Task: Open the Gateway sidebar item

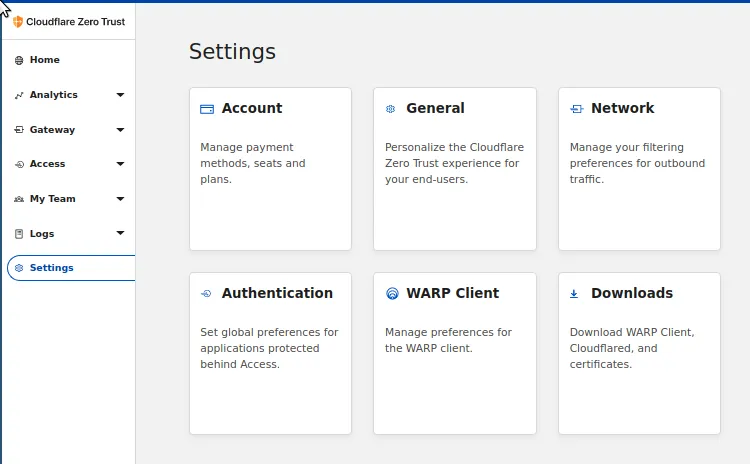Action: click(x=52, y=130)
